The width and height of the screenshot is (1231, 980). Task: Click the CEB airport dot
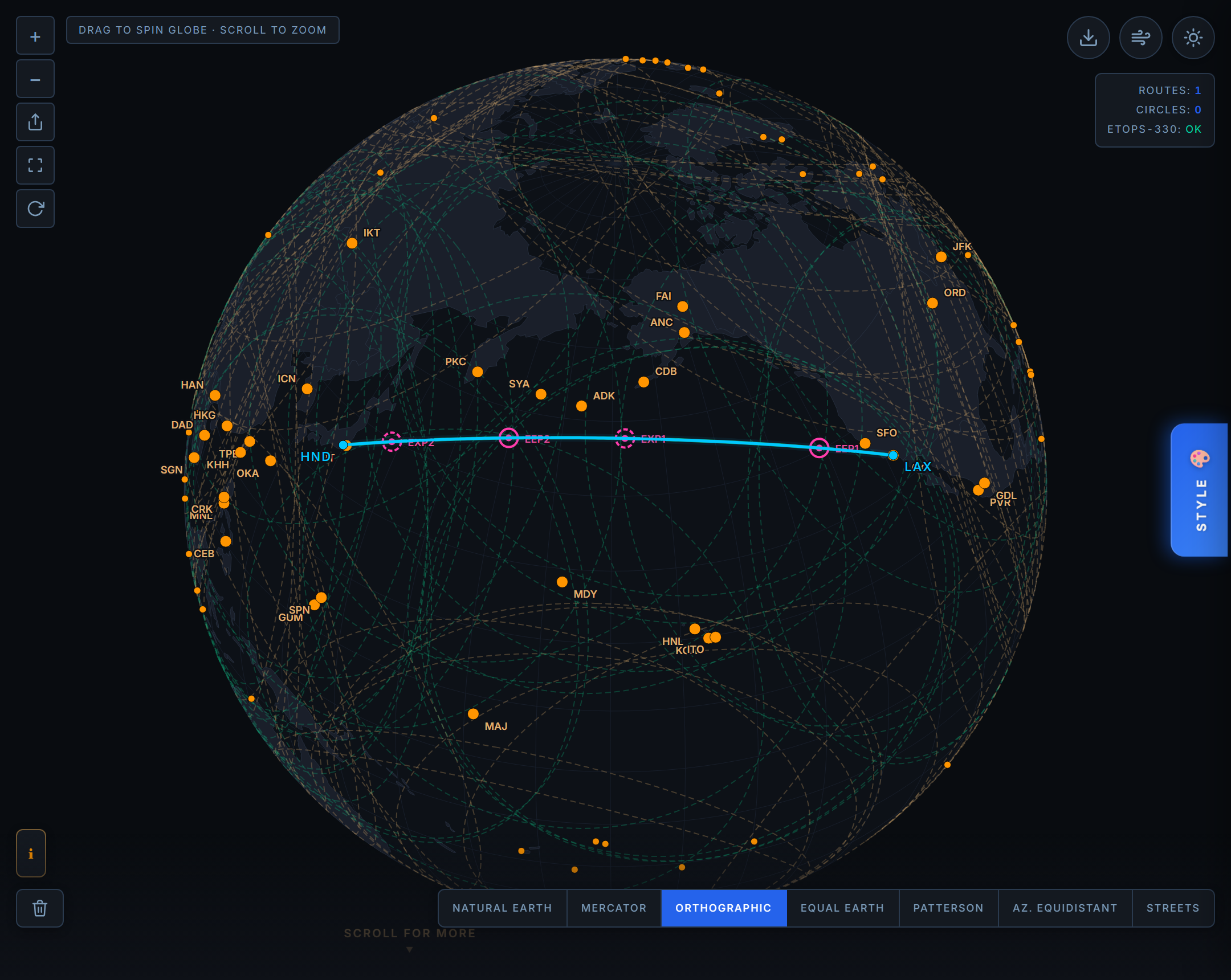[x=226, y=541]
